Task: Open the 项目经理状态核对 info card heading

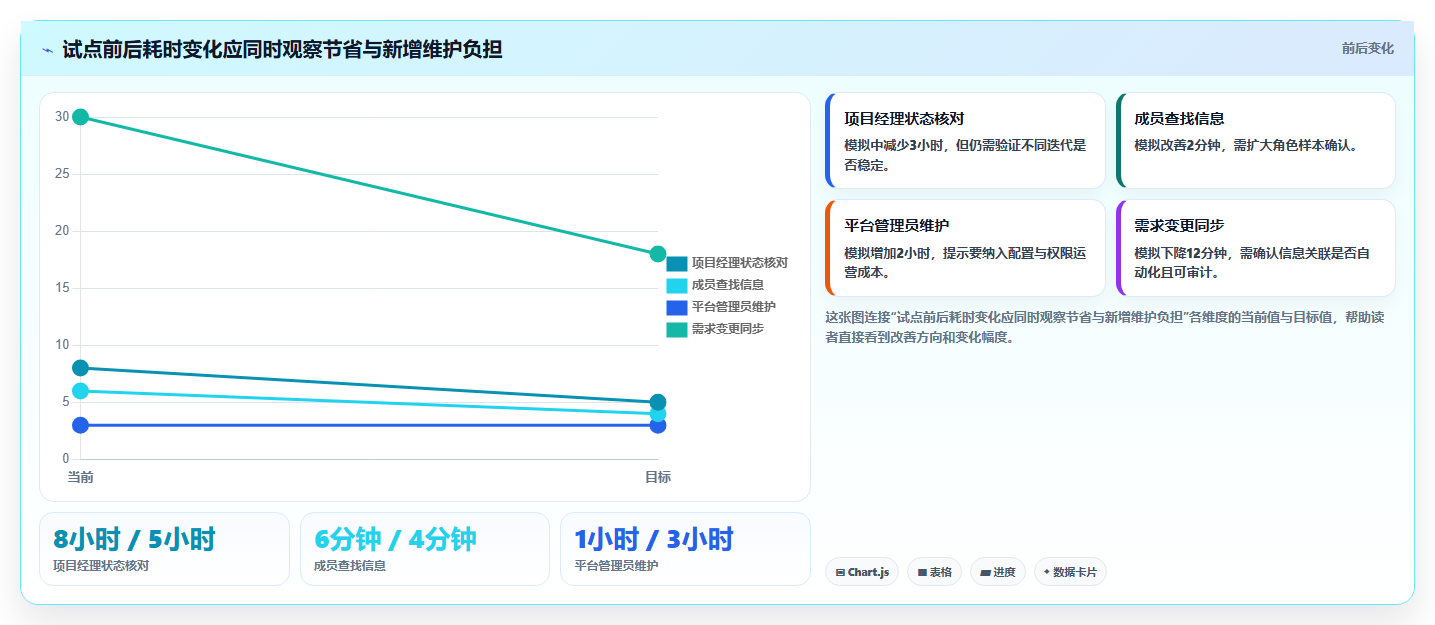Action: pos(904,118)
